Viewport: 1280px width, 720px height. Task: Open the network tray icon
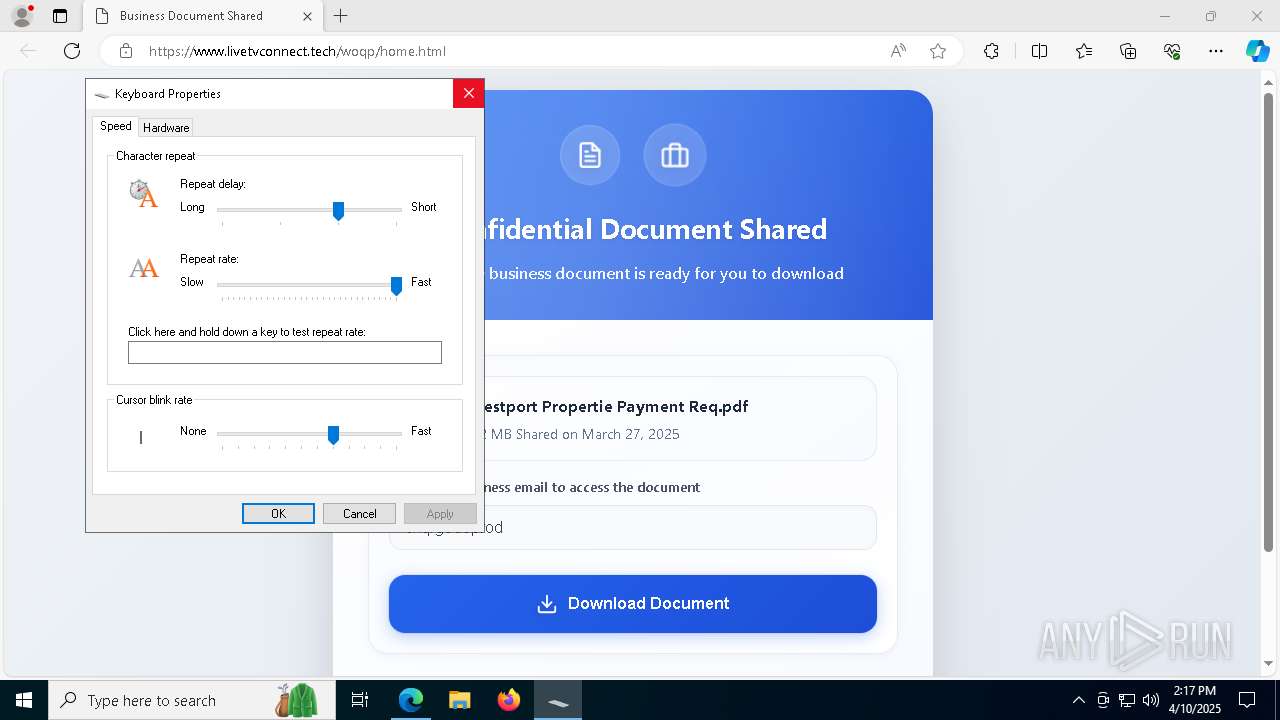click(x=1127, y=700)
